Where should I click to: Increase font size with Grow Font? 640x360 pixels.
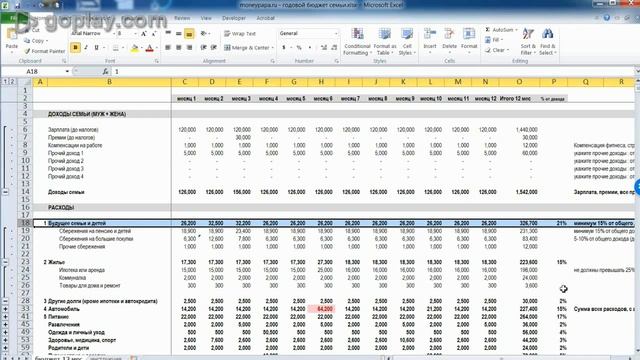point(144,33)
